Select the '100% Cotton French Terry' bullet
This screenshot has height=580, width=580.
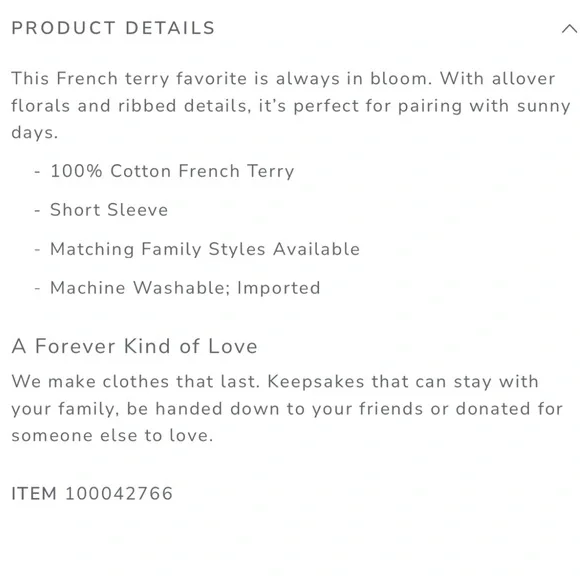tap(172, 171)
